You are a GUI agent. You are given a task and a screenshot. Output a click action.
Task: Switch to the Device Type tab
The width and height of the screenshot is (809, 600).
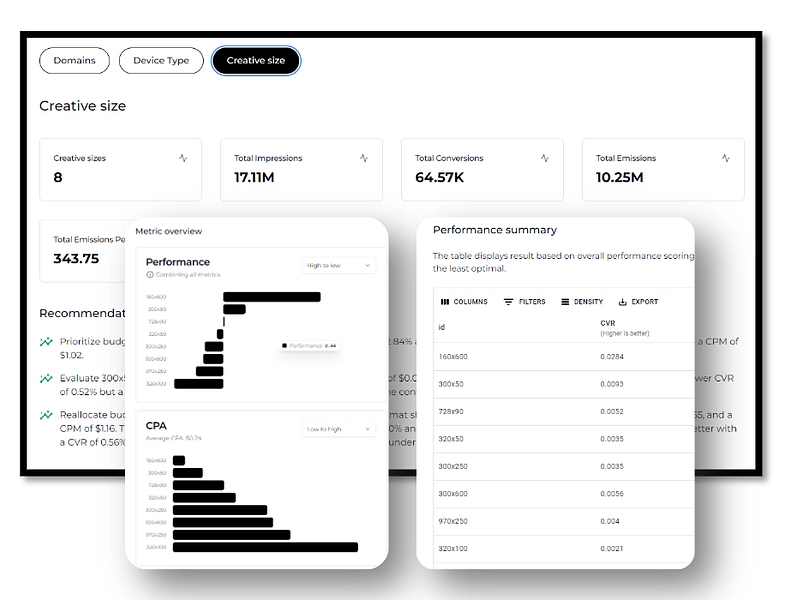click(160, 60)
